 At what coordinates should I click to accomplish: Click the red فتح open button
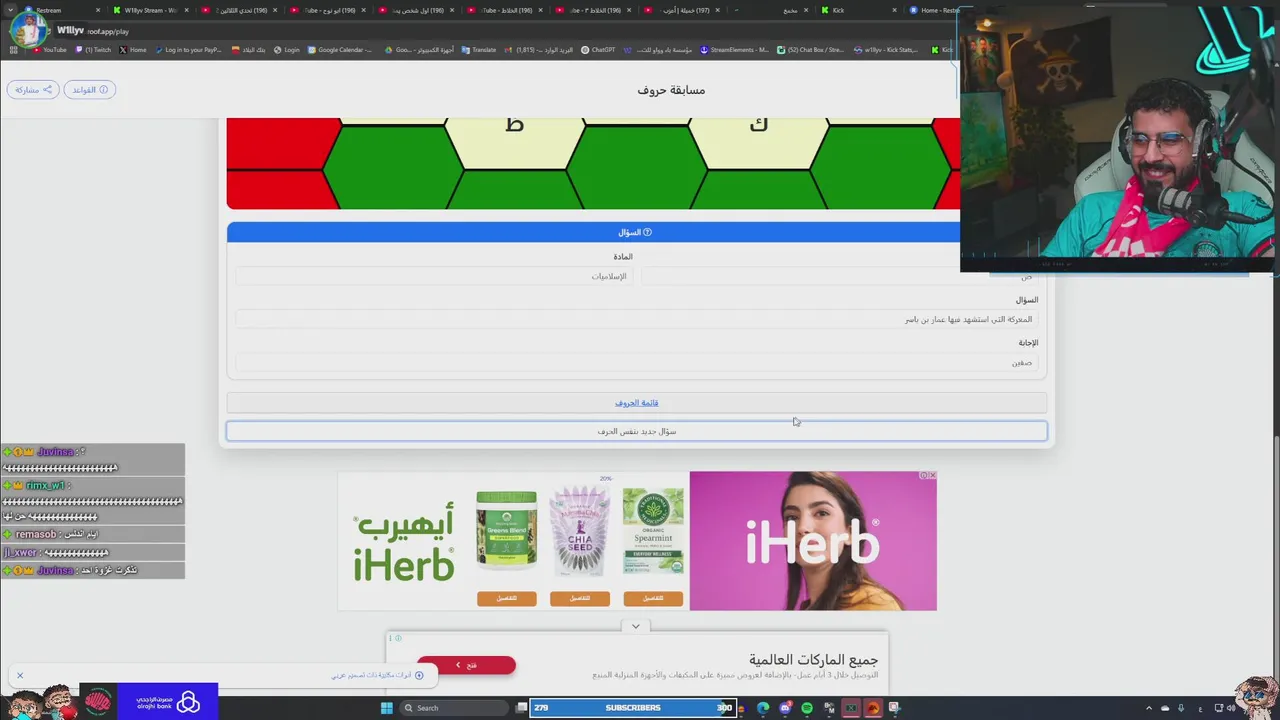tap(466, 665)
